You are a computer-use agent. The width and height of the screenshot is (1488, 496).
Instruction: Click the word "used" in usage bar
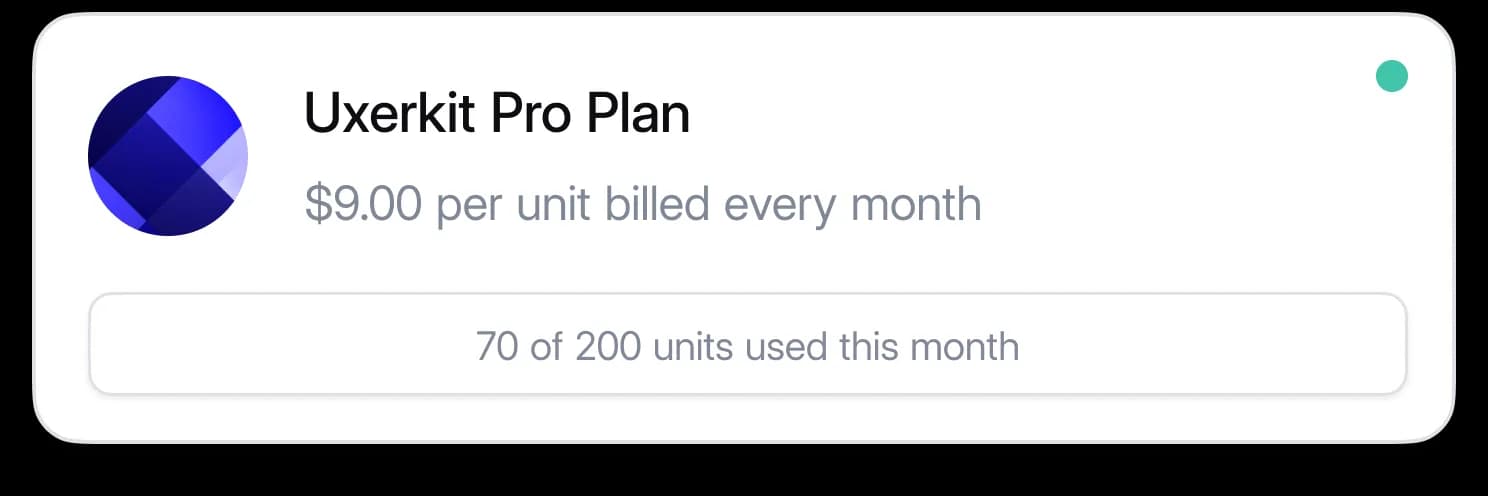pos(786,347)
